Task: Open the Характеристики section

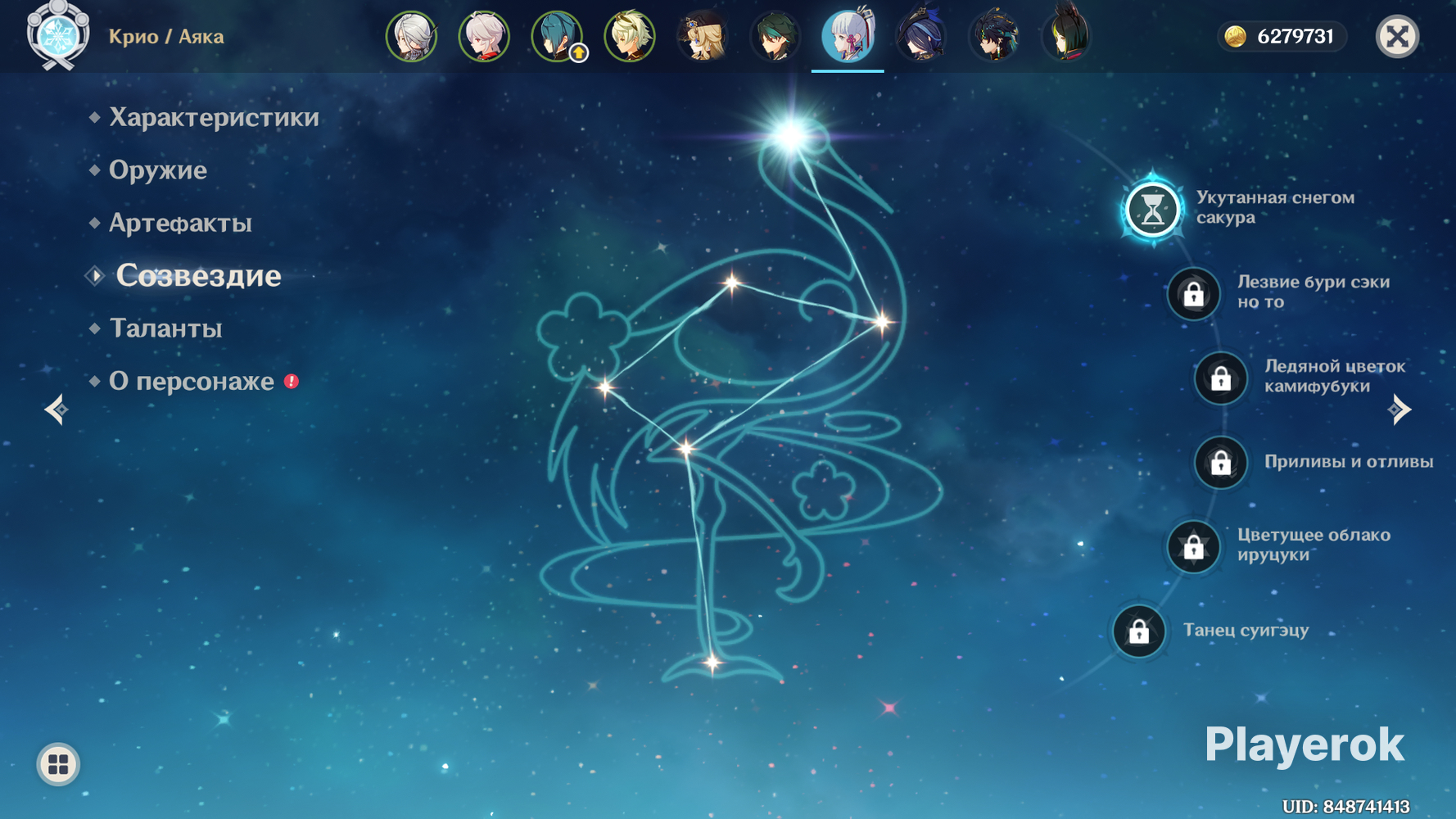Action: pyautogui.click(x=214, y=117)
